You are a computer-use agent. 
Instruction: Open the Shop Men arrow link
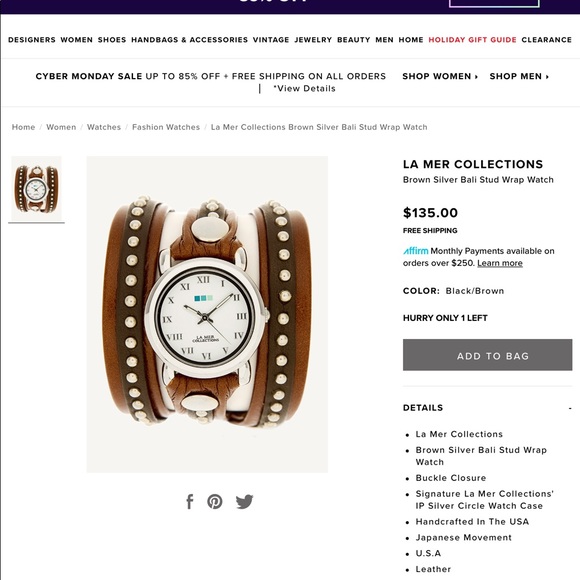pos(519,76)
